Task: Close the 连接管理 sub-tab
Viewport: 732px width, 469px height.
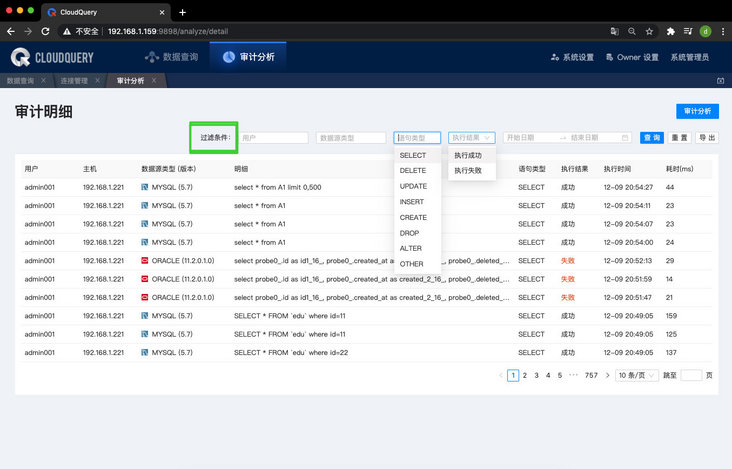Action: click(x=98, y=81)
